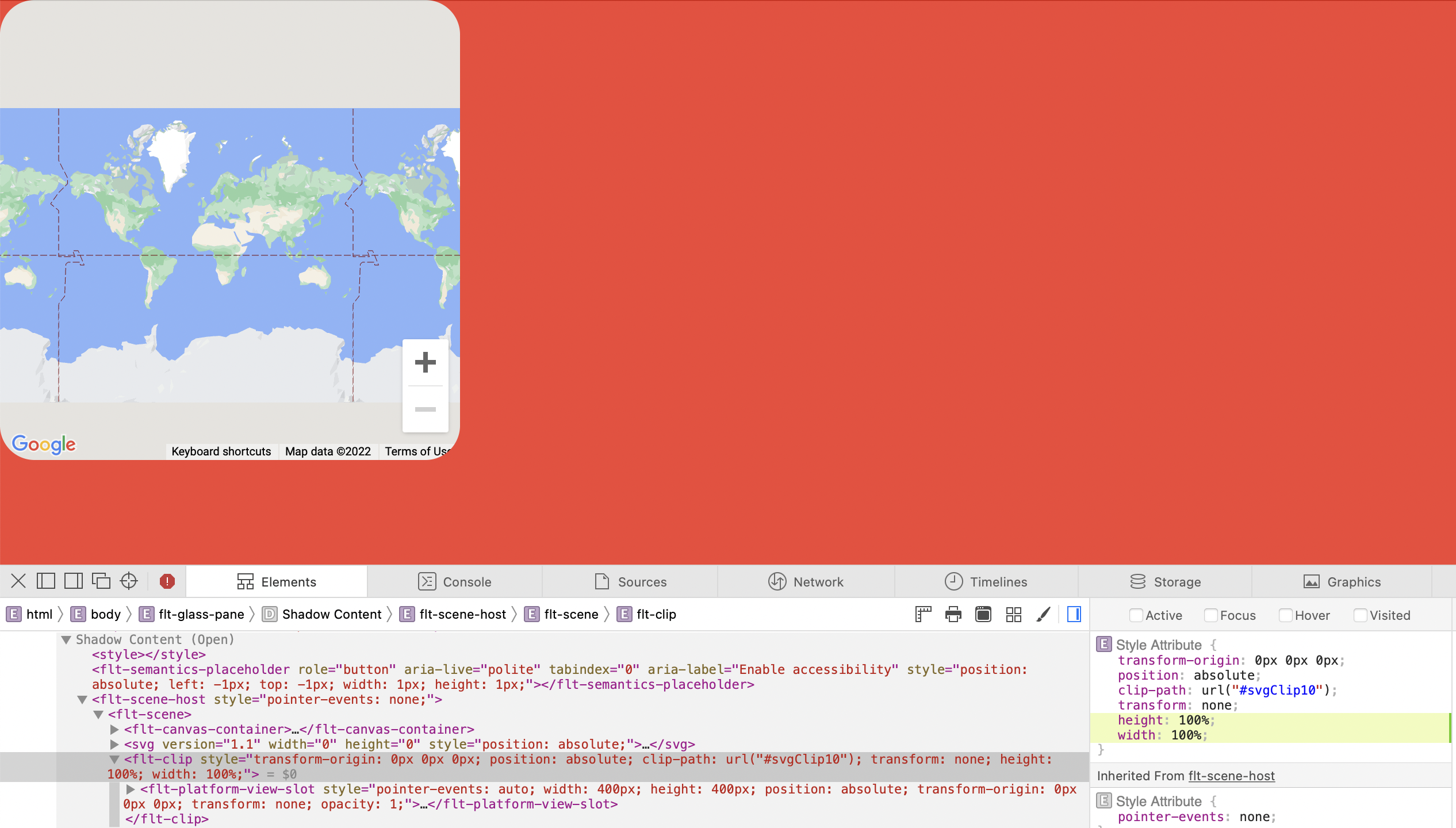This screenshot has height=828, width=1456.
Task: Enable the Visited state checkbox
Action: coord(1361,615)
